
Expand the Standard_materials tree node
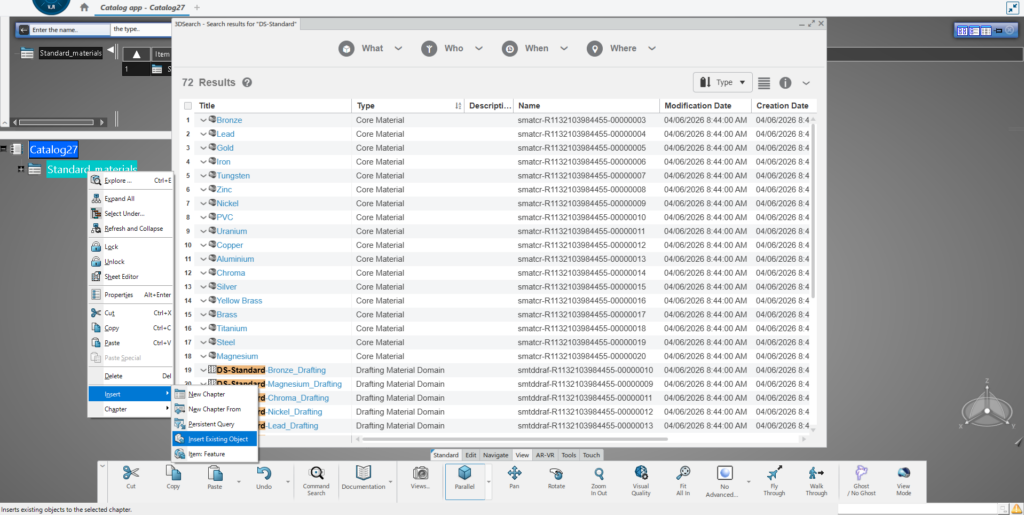20,170
